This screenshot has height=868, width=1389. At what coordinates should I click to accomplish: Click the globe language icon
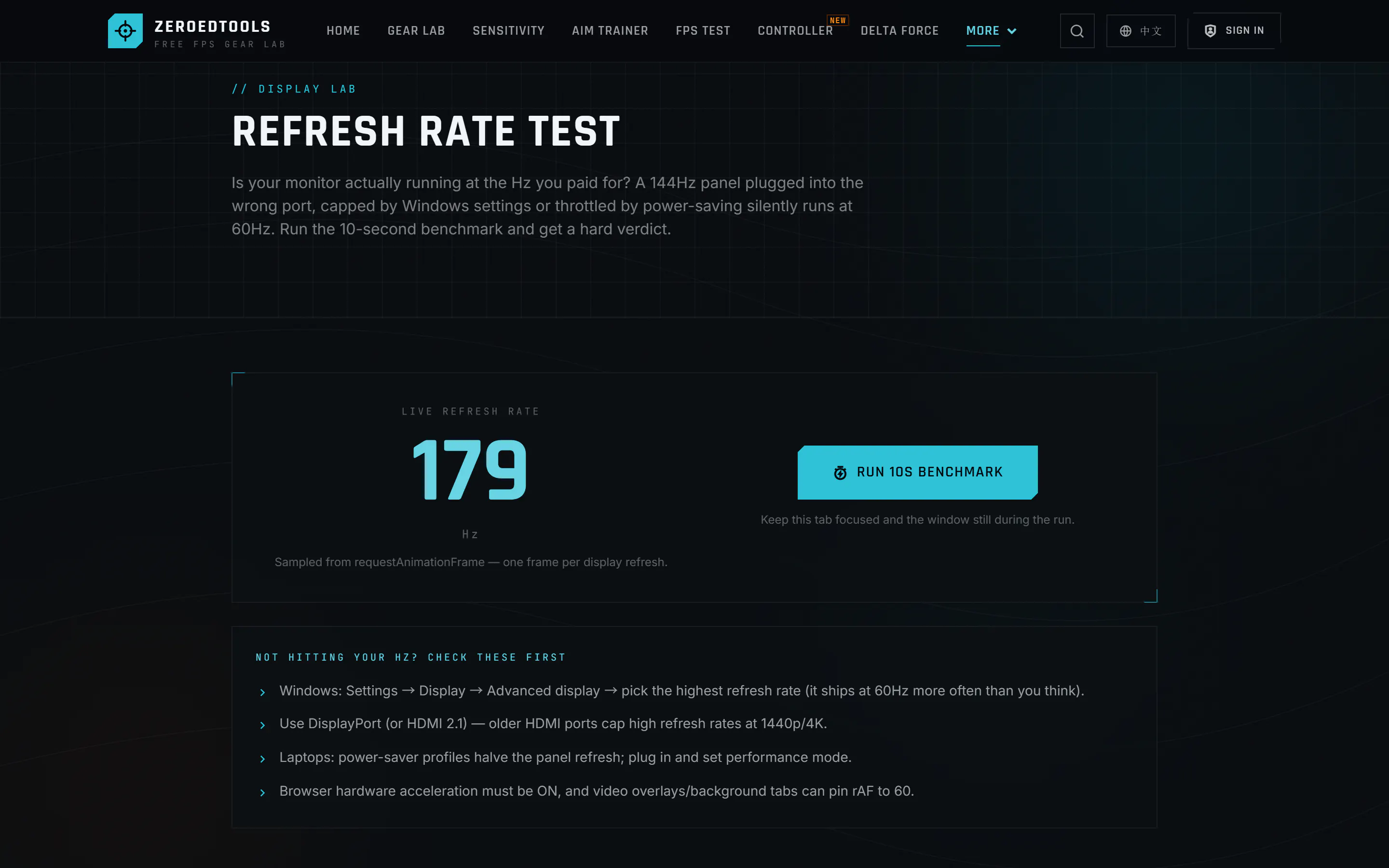click(1126, 31)
